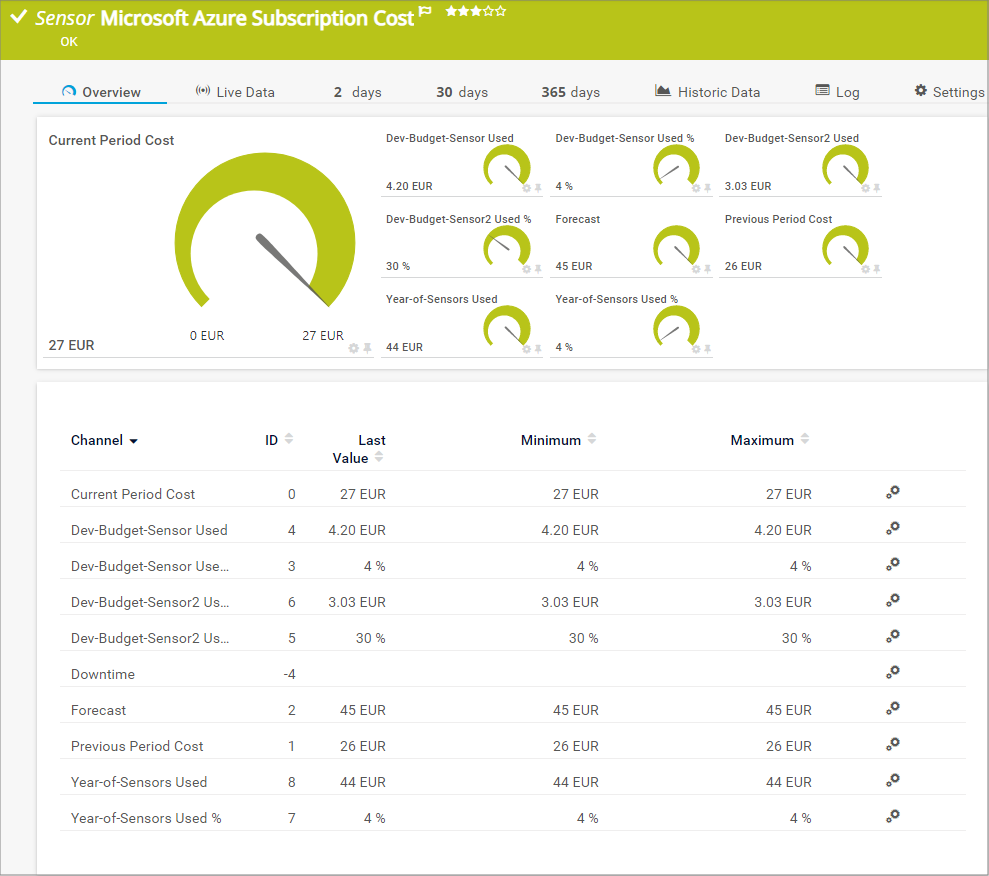
Task: Open settings for Year-of-Sensors Used % row
Action: click(893, 817)
